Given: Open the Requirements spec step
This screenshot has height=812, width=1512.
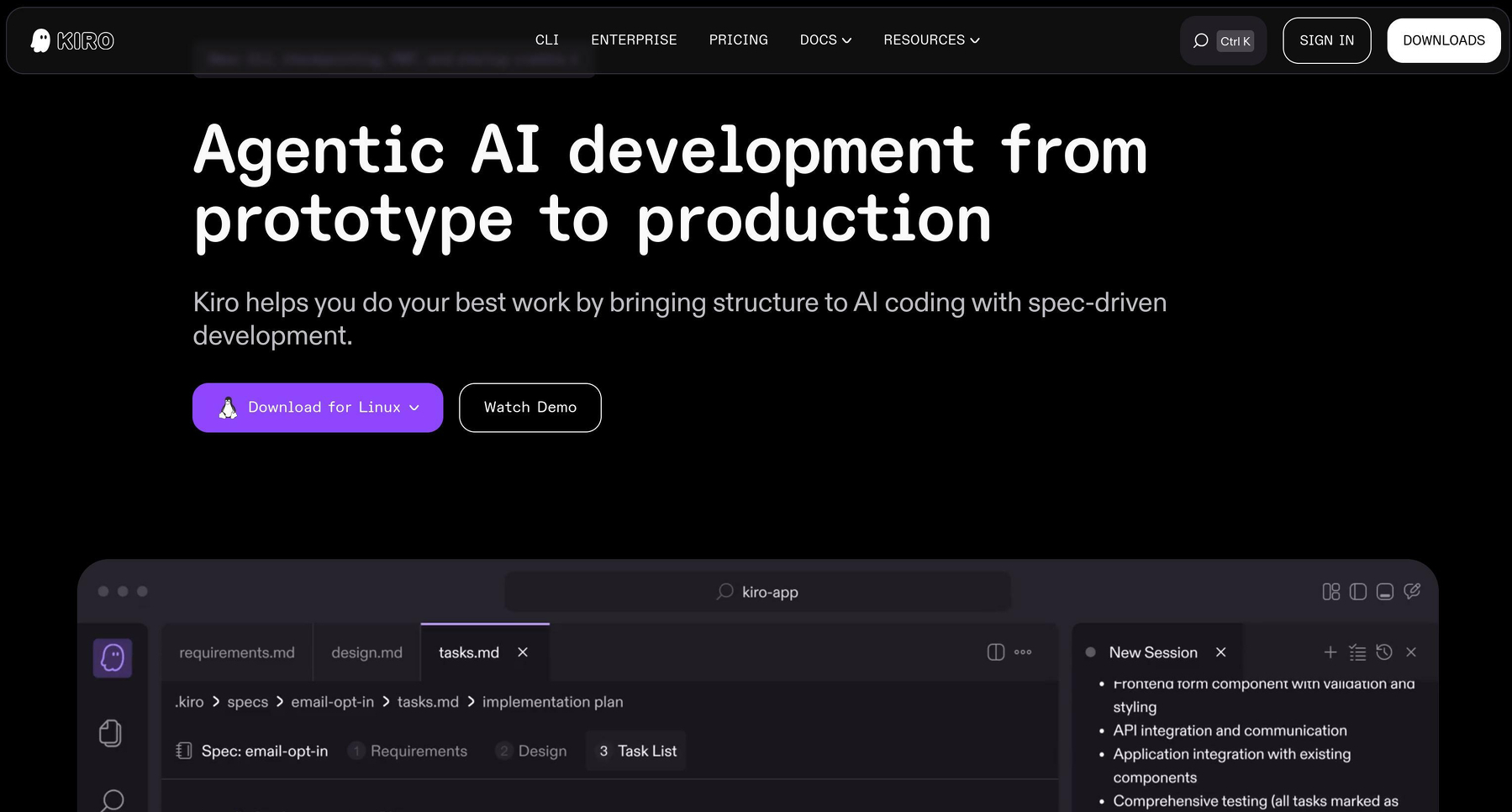Looking at the screenshot, I should 408,751.
